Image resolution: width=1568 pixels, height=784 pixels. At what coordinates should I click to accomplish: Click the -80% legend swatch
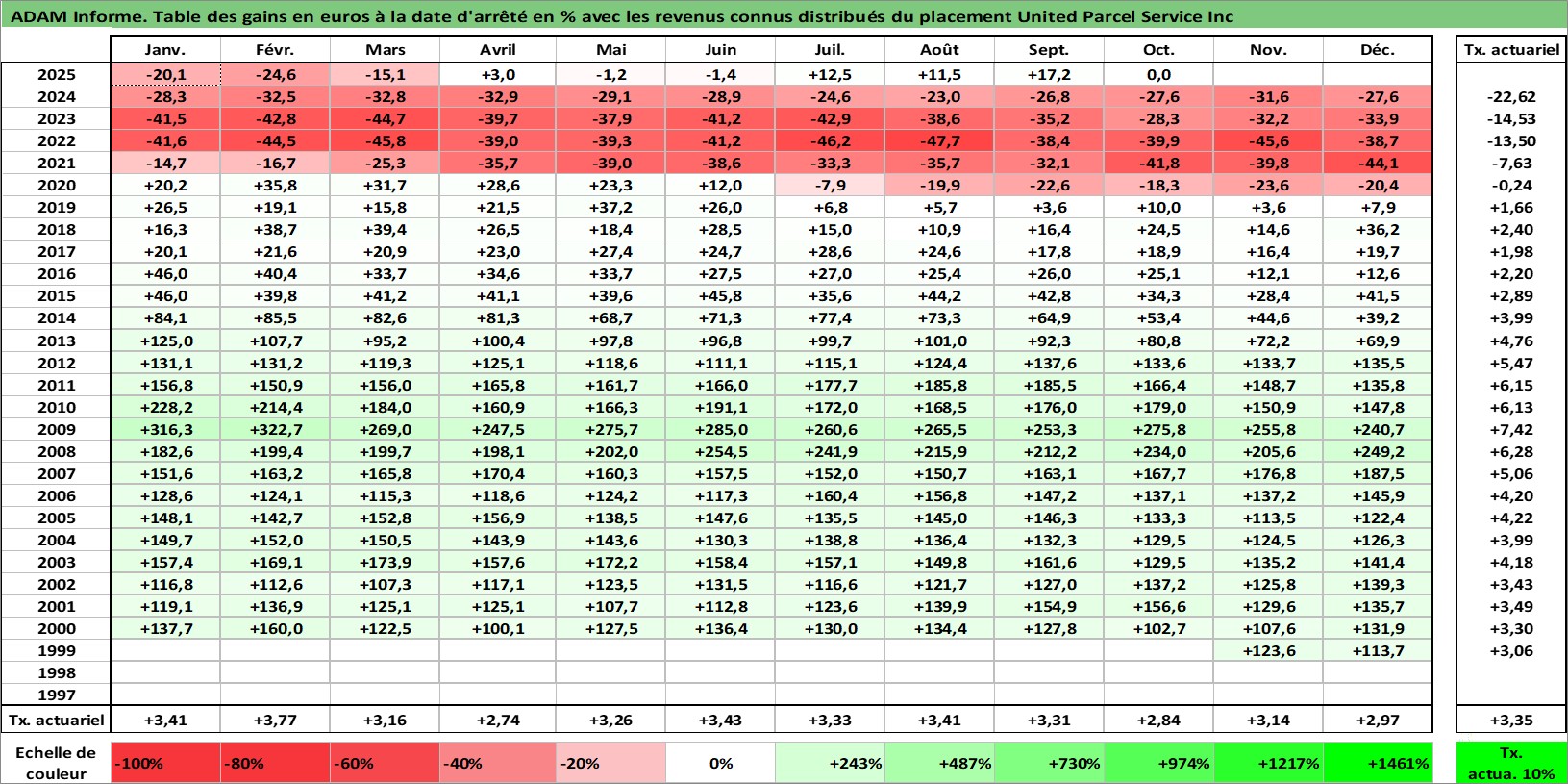[275, 763]
